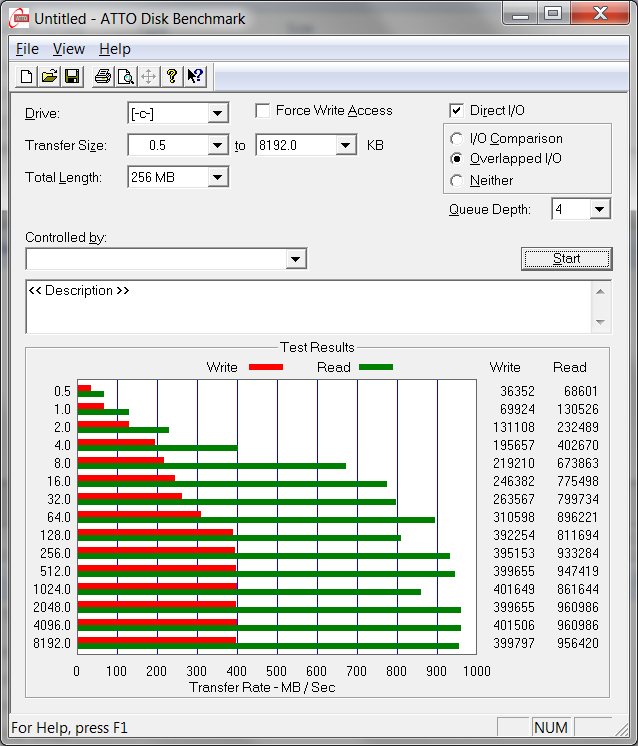The width and height of the screenshot is (638, 746).
Task: Open the Help menu
Action: (x=115, y=49)
